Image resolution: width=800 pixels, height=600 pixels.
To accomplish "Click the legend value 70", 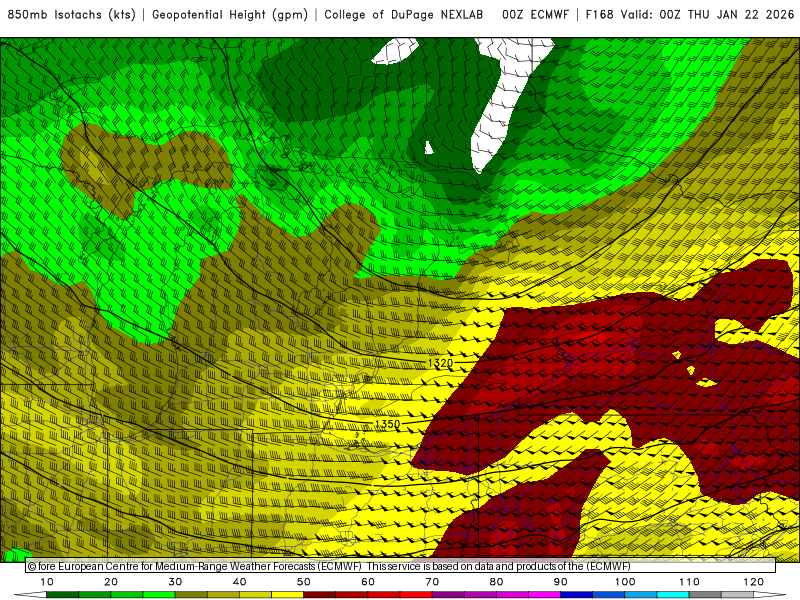I will coord(432,582).
